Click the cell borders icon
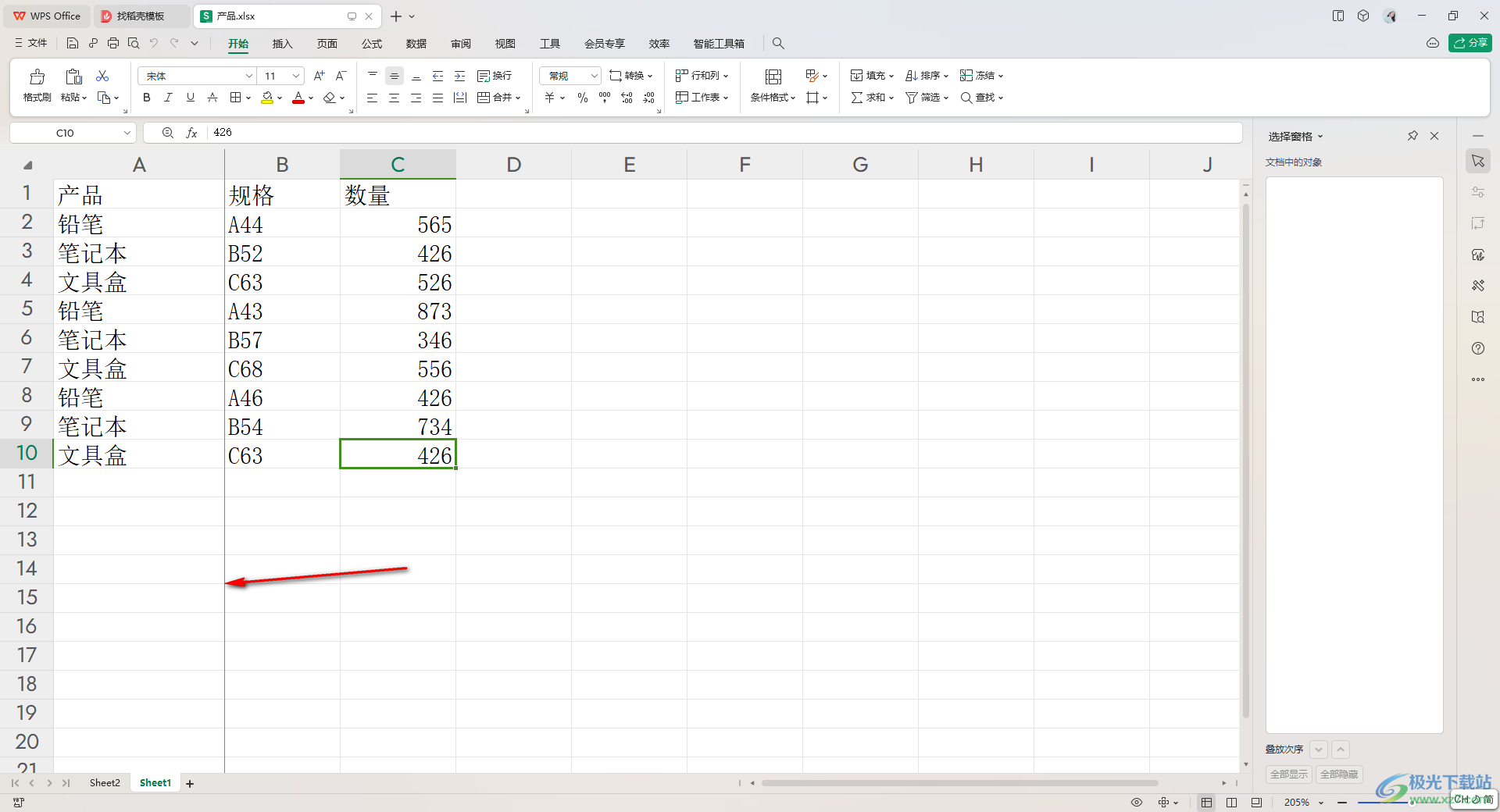This screenshot has width=1500, height=812. point(235,98)
